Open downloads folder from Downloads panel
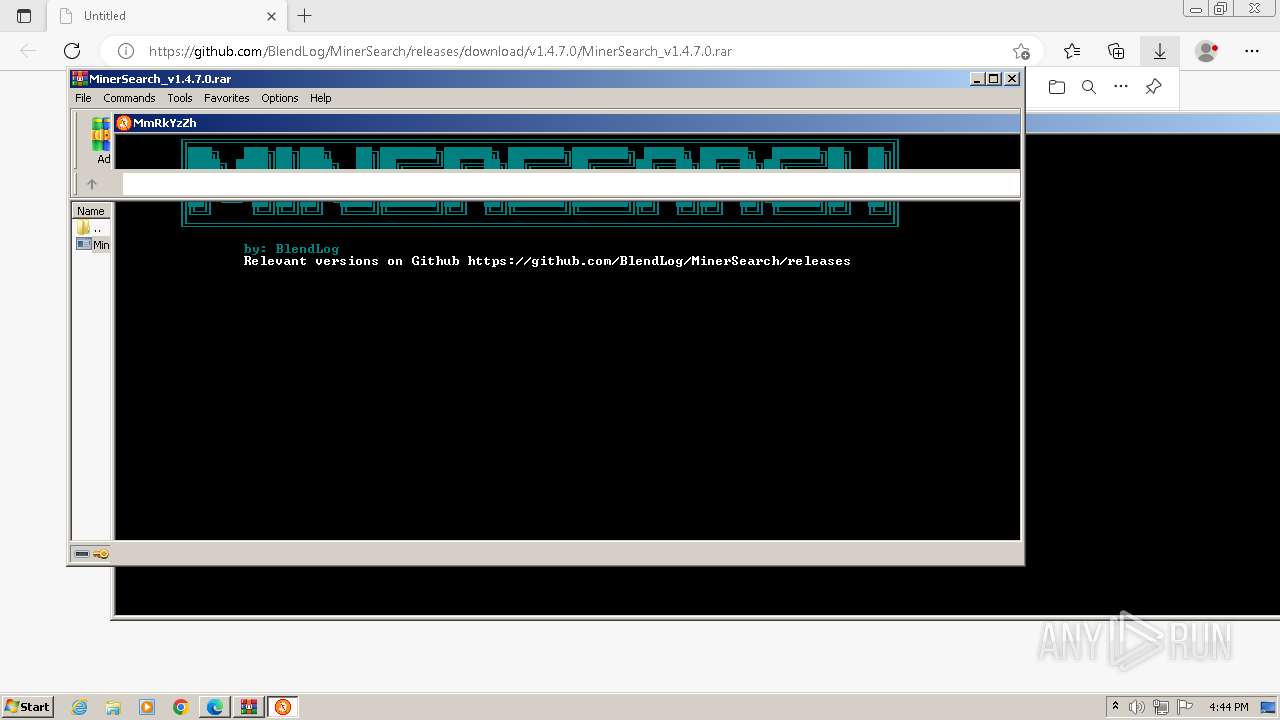The width and height of the screenshot is (1280, 720). (1057, 87)
